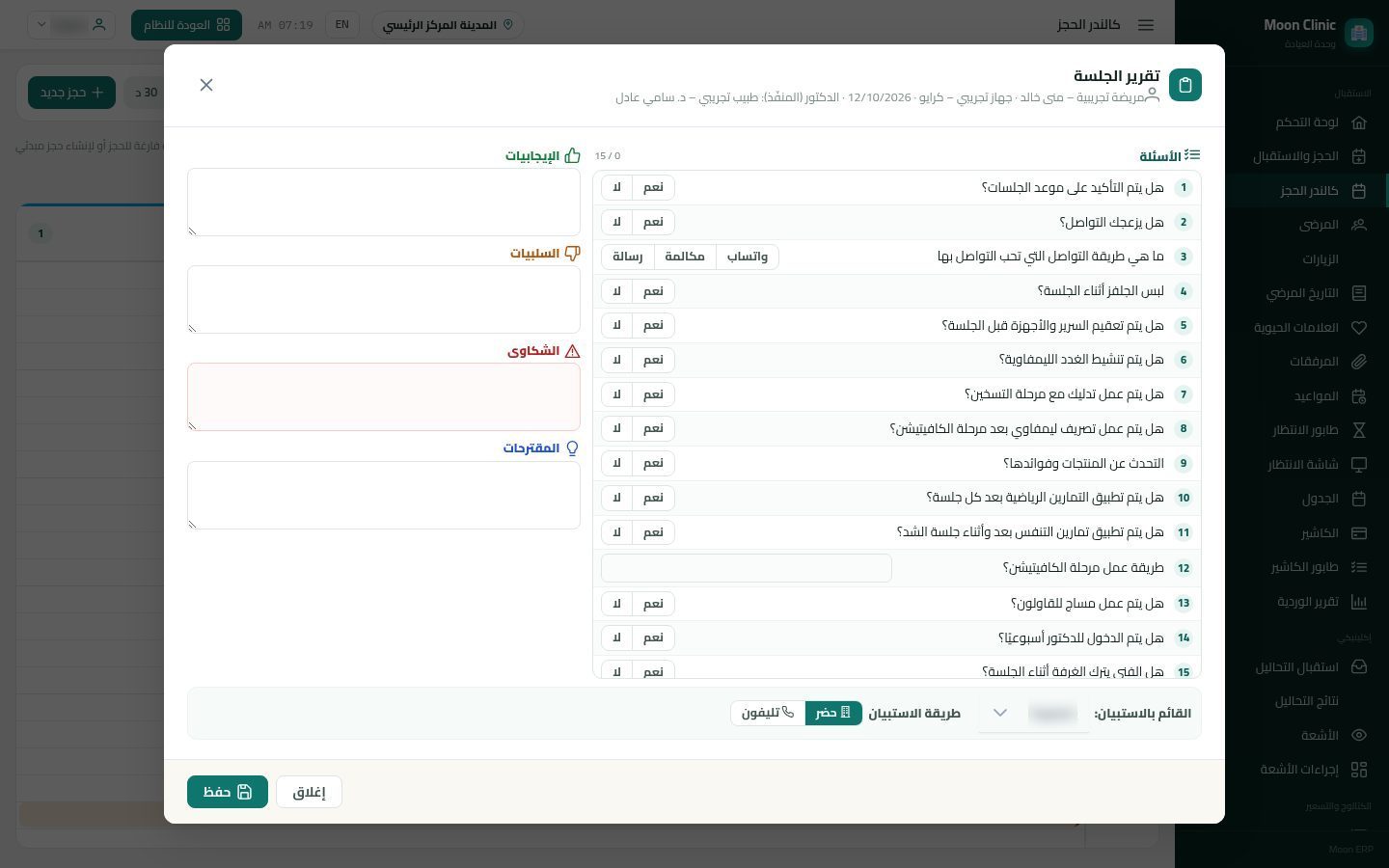Click the clipboard icon beside تقرير الجلسة title

(x=1185, y=85)
